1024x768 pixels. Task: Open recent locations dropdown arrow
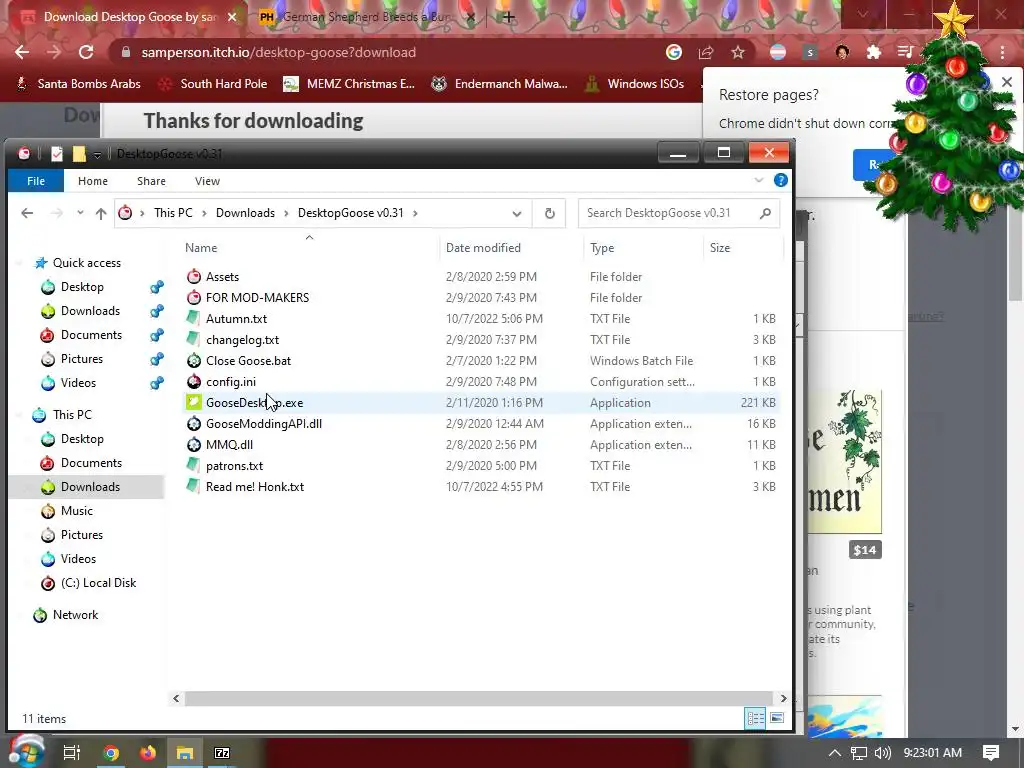[80, 213]
